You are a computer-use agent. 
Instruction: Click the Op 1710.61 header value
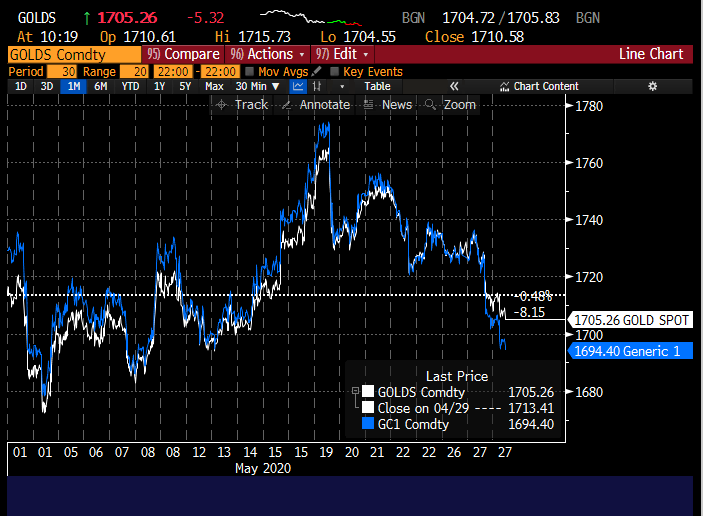138,37
